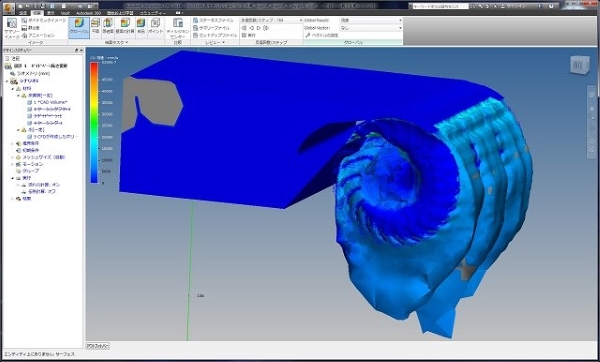The width and height of the screenshot is (600, 362).
Task: Open the Iso Surfaces (等値面) tool
Action: pyautogui.click(x=108, y=26)
